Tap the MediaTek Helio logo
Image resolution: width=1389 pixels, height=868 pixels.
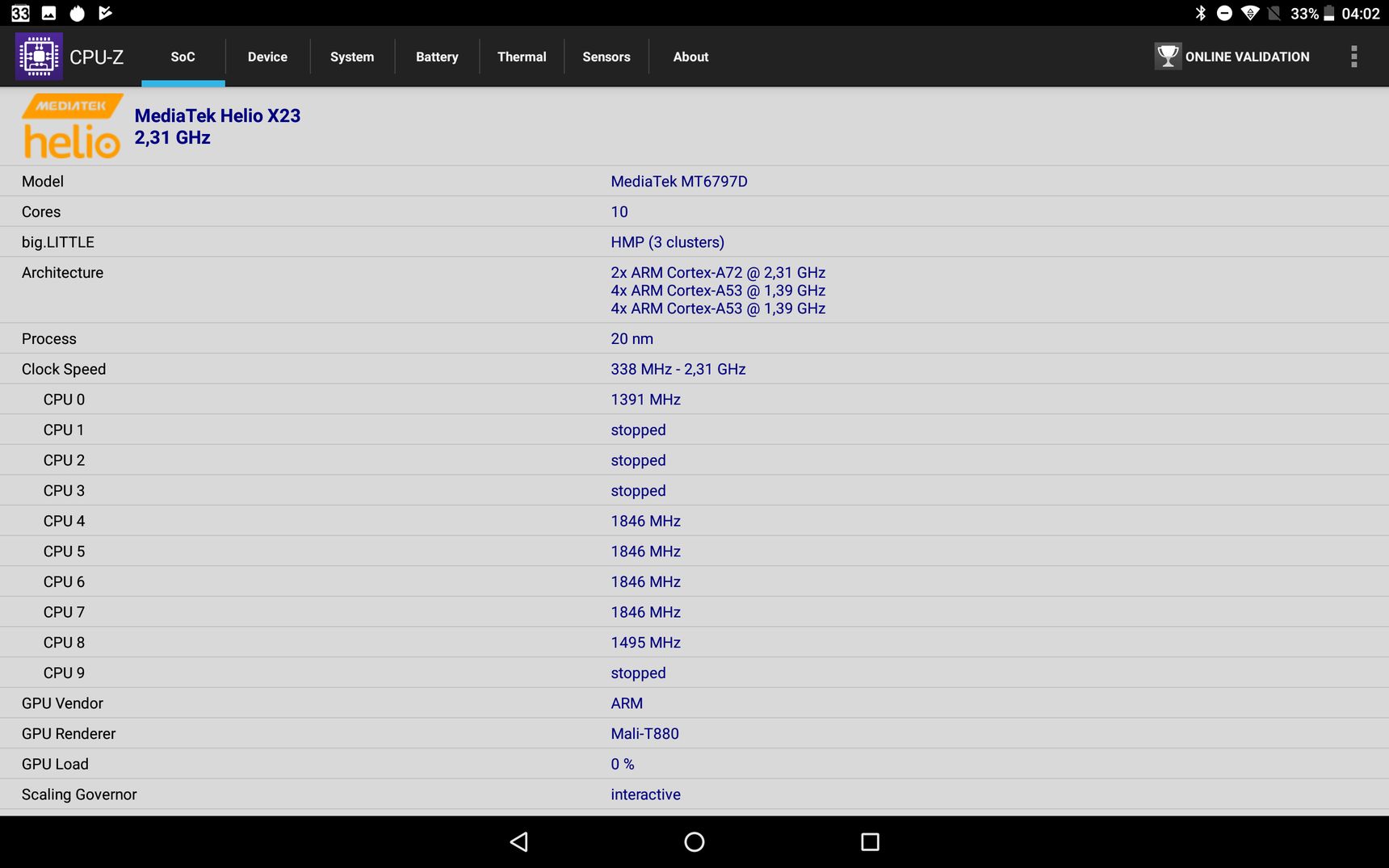pyautogui.click(x=72, y=126)
